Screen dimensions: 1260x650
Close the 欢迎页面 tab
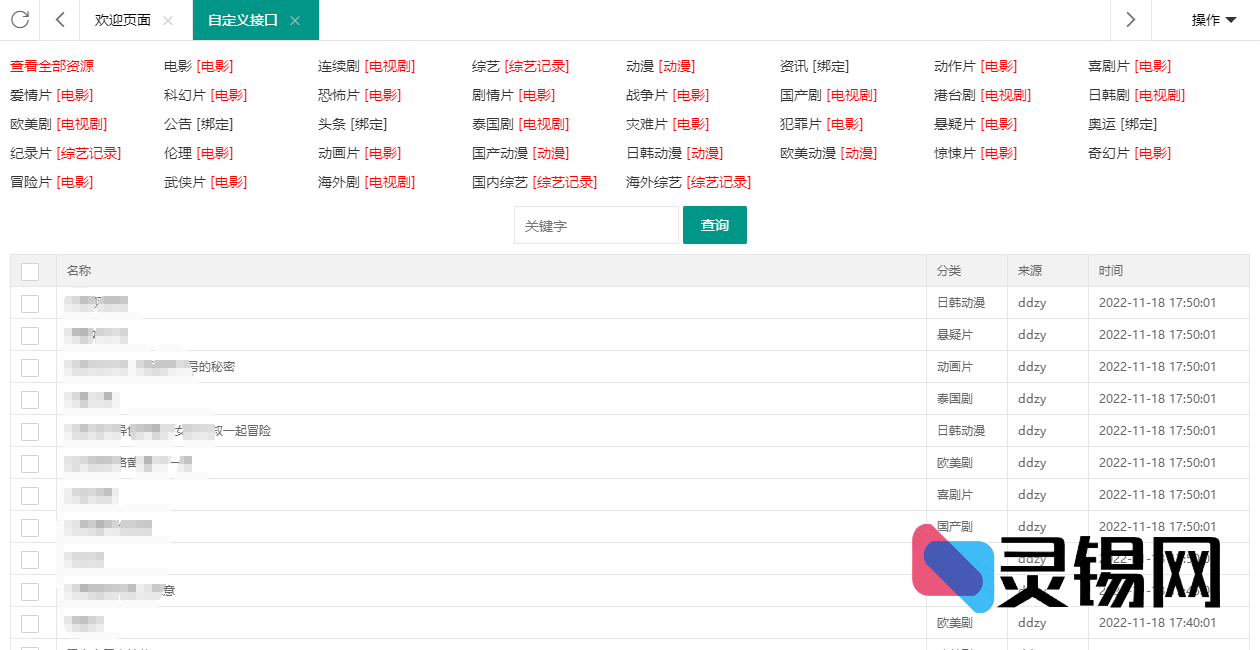coord(167,21)
